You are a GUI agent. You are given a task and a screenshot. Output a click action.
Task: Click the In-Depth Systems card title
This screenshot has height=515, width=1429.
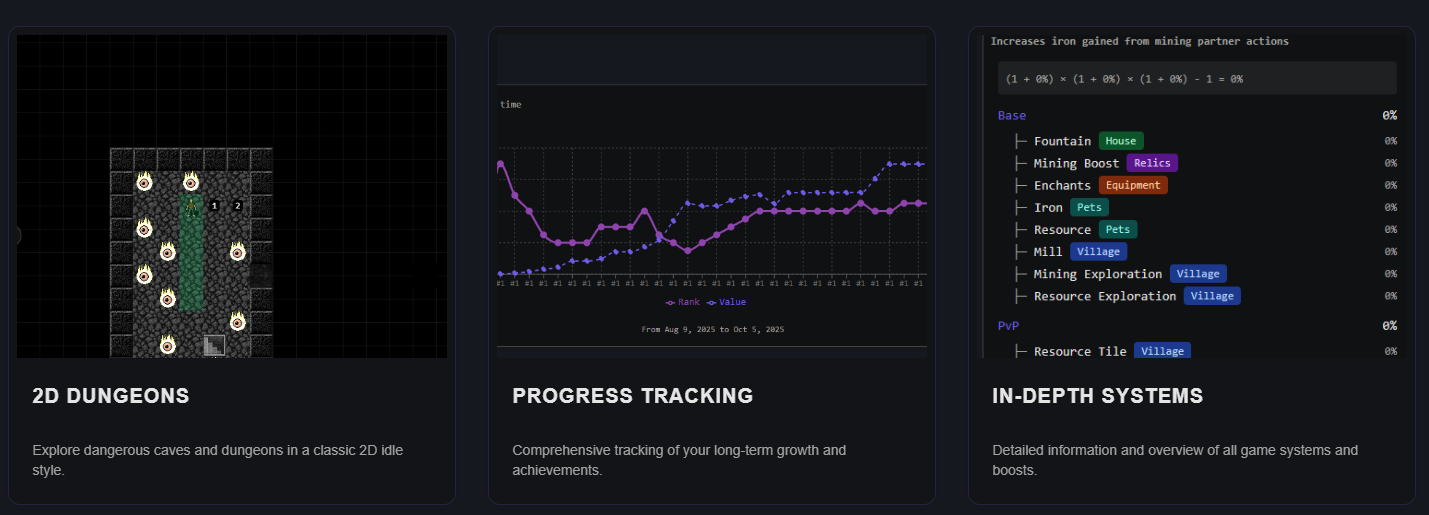[x=1097, y=396]
